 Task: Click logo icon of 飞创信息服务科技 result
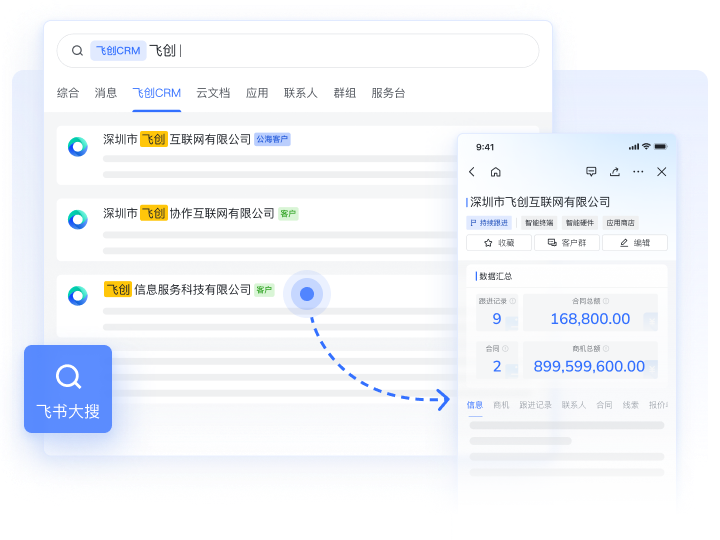78,296
